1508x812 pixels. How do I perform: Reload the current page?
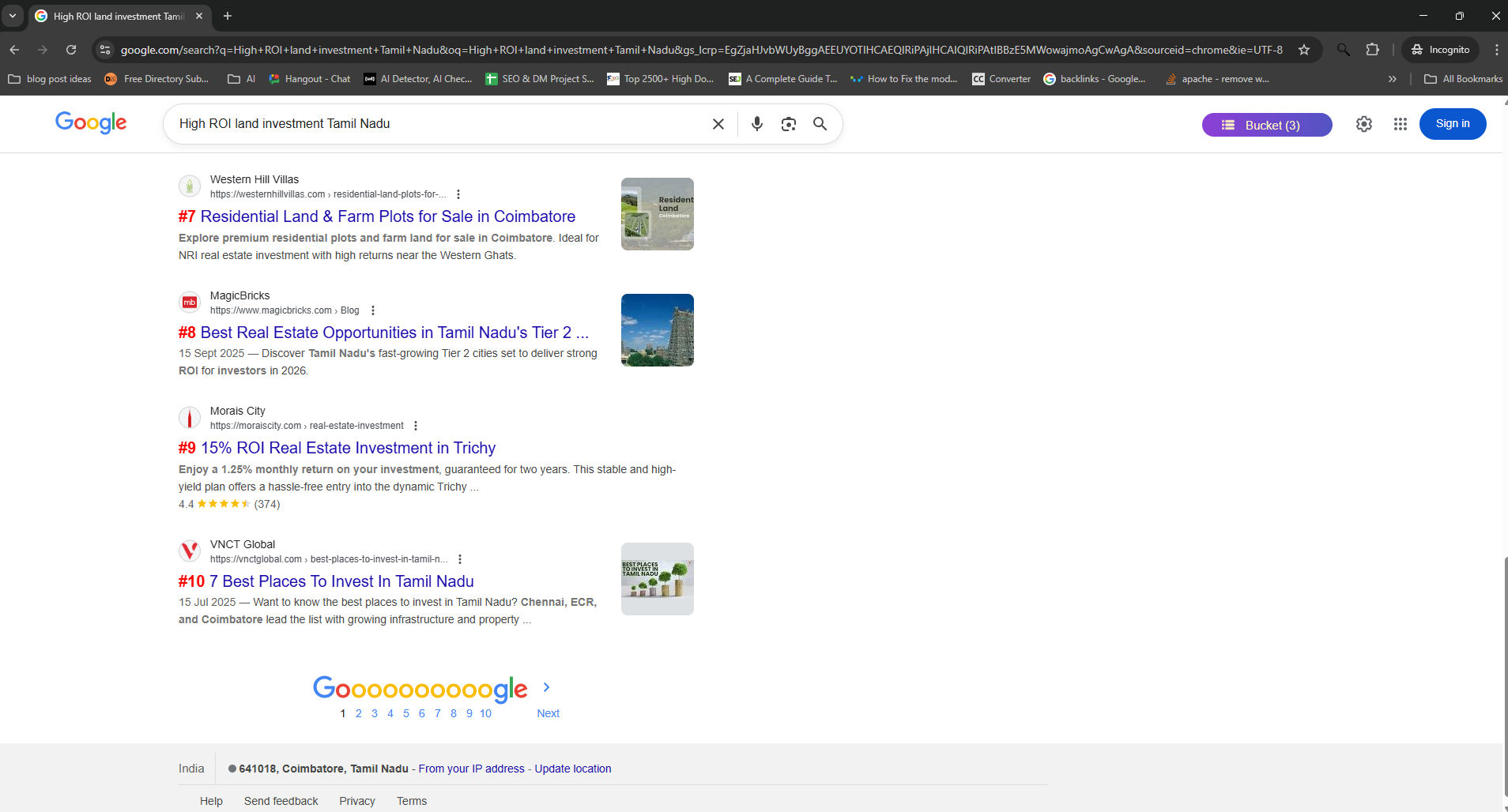pyautogui.click(x=71, y=50)
